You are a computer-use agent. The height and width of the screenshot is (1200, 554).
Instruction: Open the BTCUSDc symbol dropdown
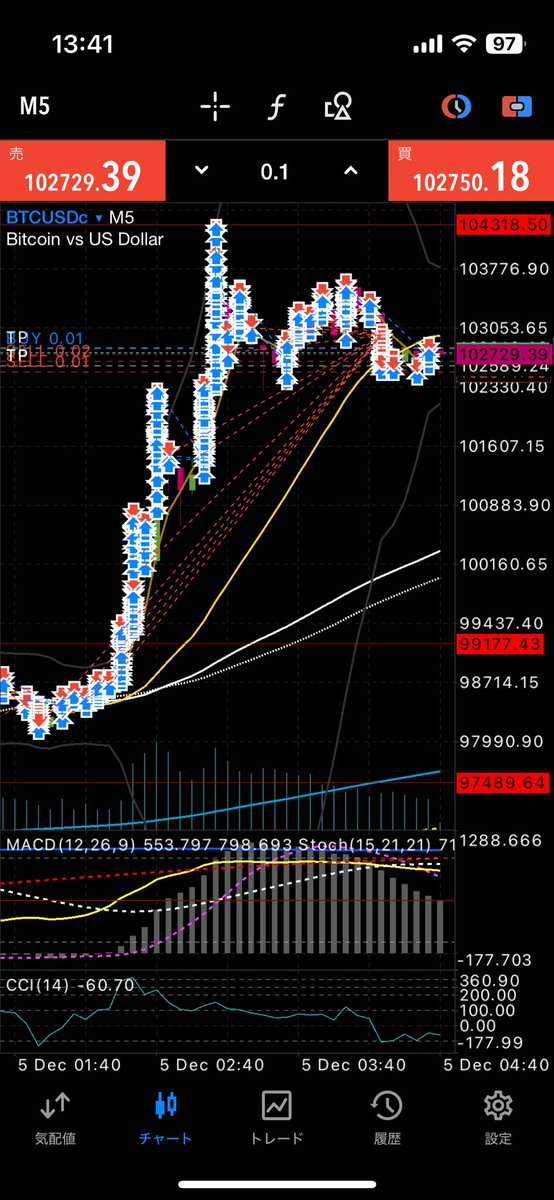coord(54,216)
